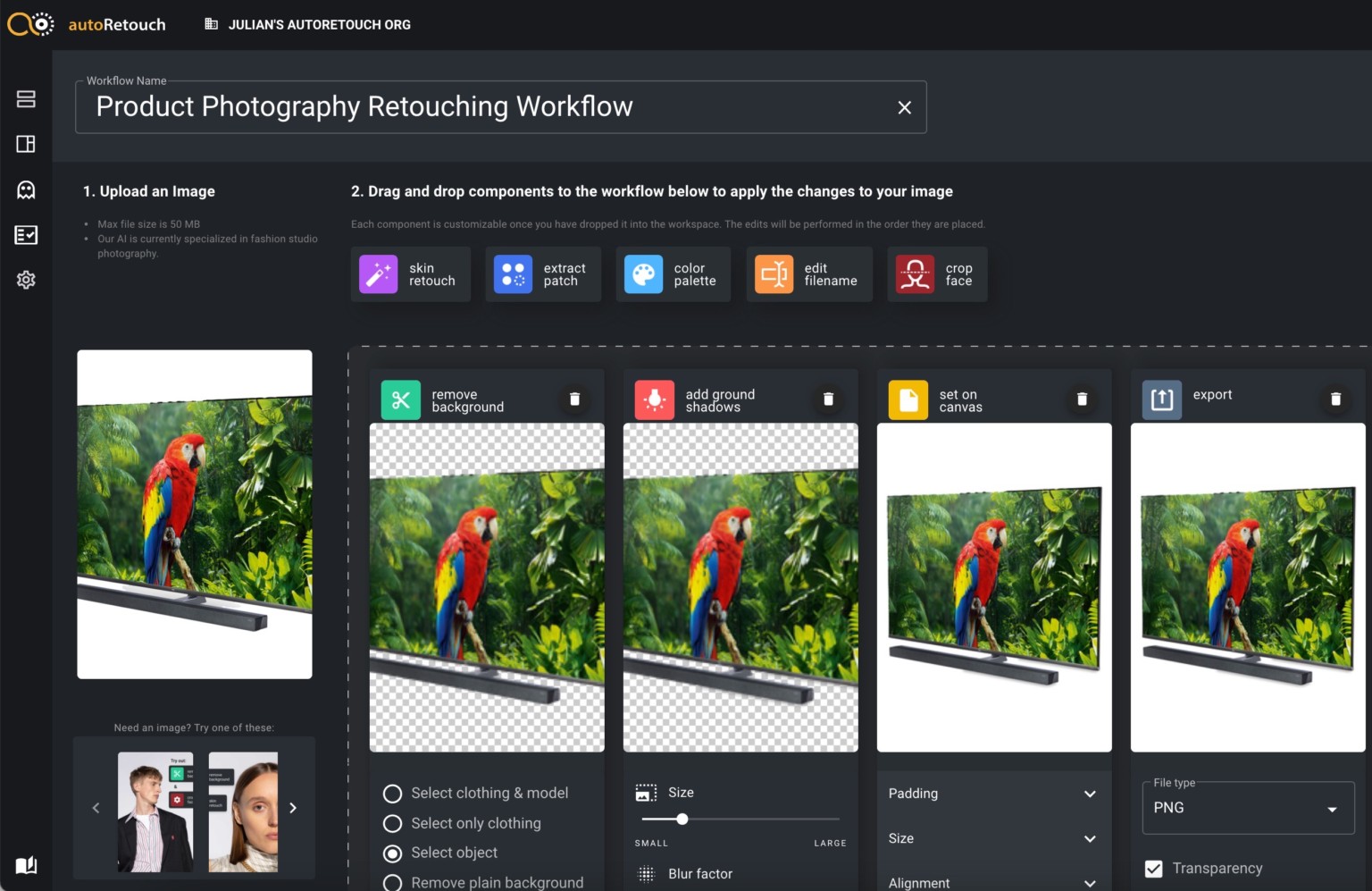Viewport: 1372px width, 891px height.
Task: Open the split-layout panel icon in sidebar
Action: [26, 144]
